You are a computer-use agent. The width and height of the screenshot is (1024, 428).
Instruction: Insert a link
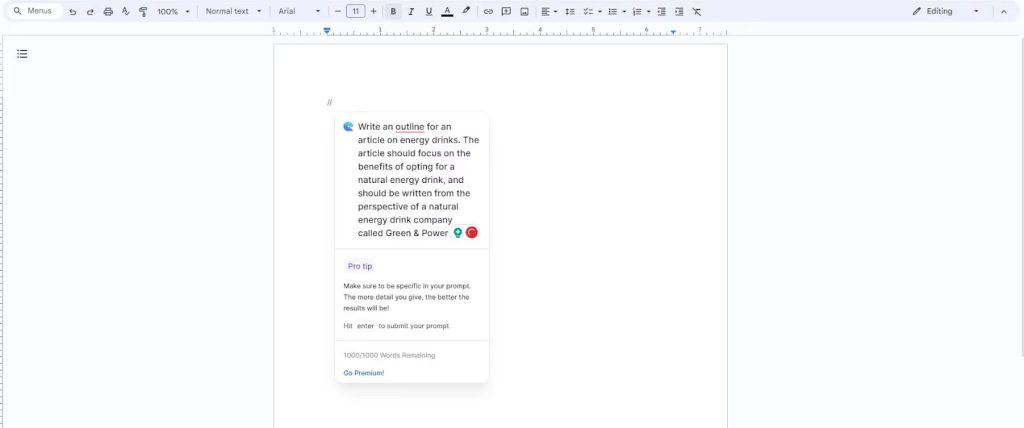pyautogui.click(x=488, y=12)
